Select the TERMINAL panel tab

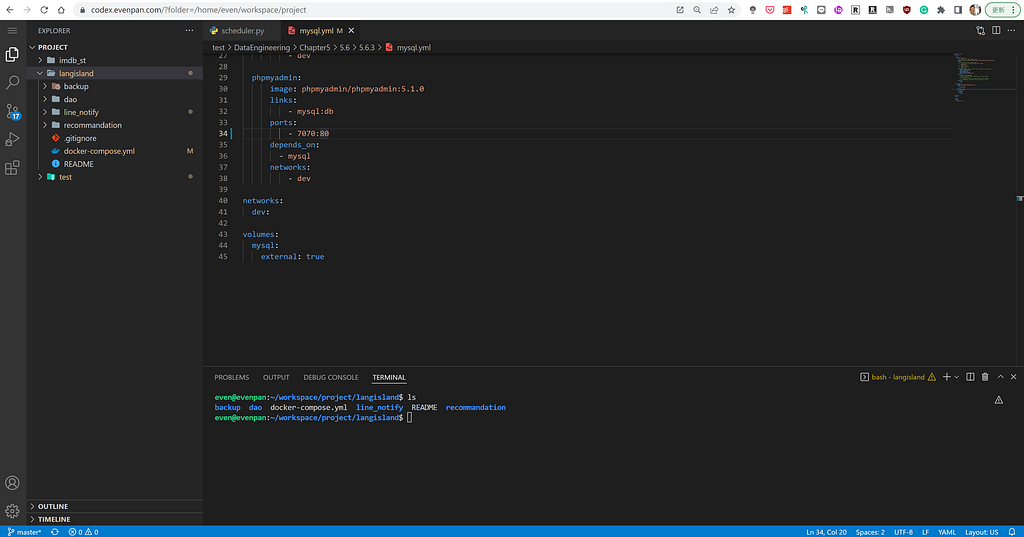[389, 378]
